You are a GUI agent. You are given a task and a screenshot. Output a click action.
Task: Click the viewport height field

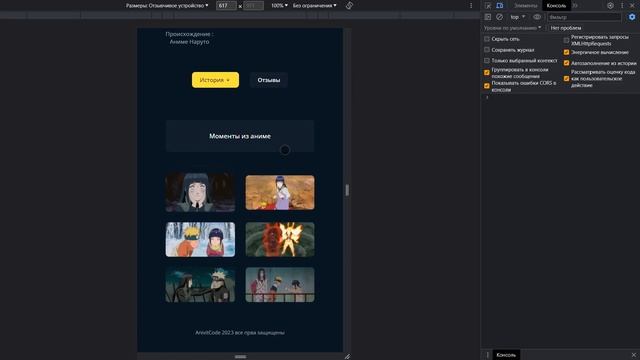(253, 6)
